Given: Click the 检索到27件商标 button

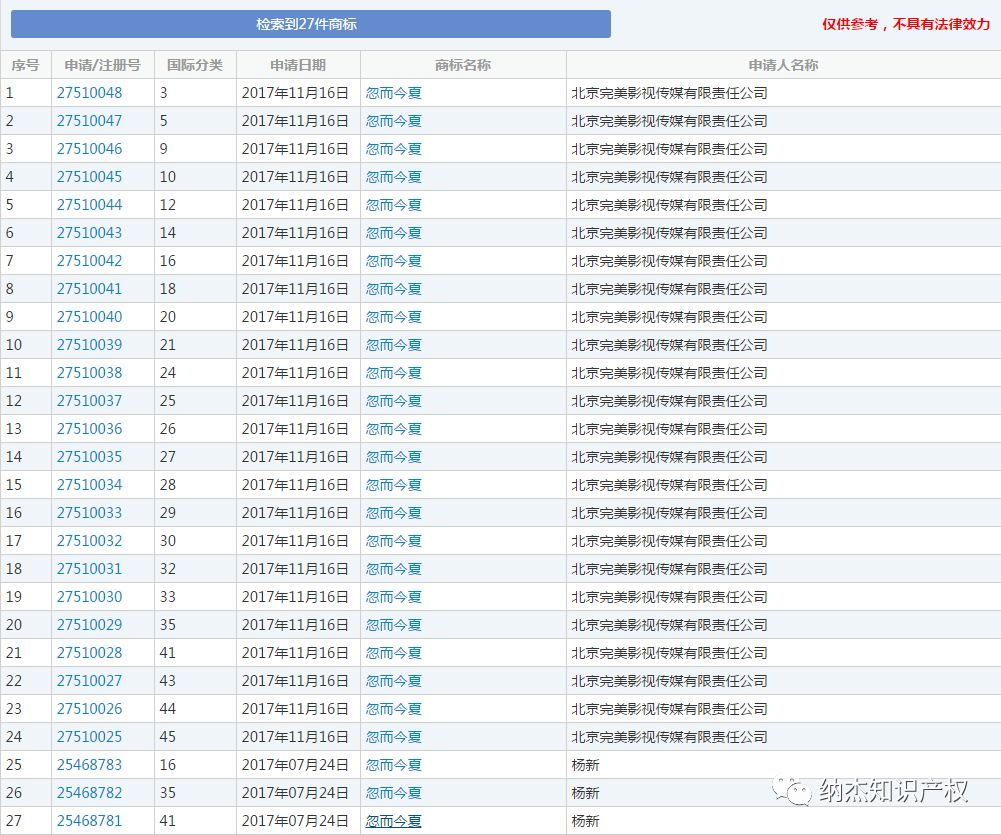Looking at the screenshot, I should pyautogui.click(x=311, y=24).
